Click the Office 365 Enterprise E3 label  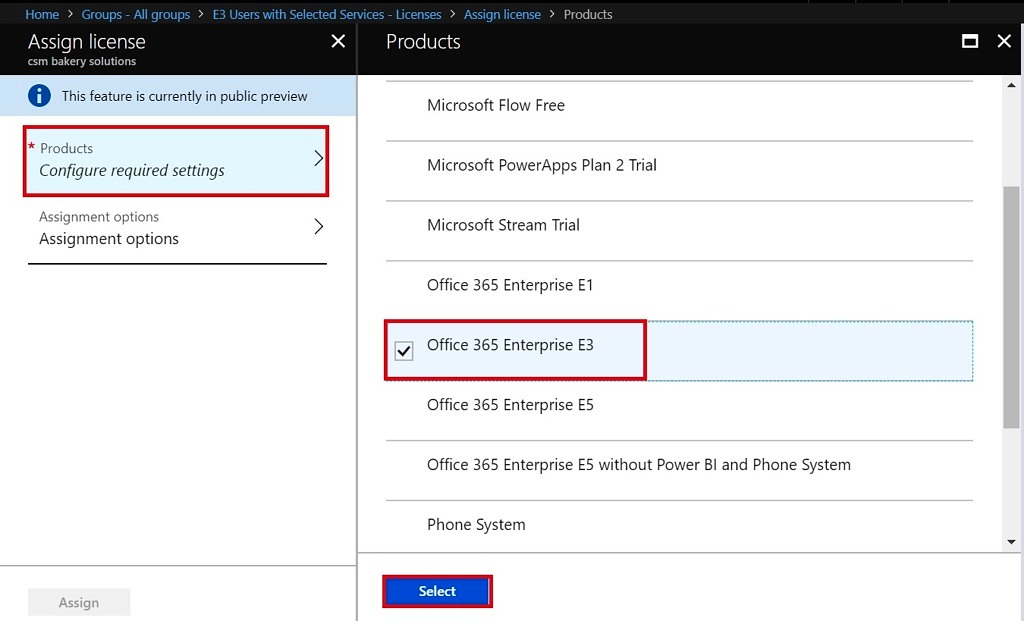[x=510, y=345]
